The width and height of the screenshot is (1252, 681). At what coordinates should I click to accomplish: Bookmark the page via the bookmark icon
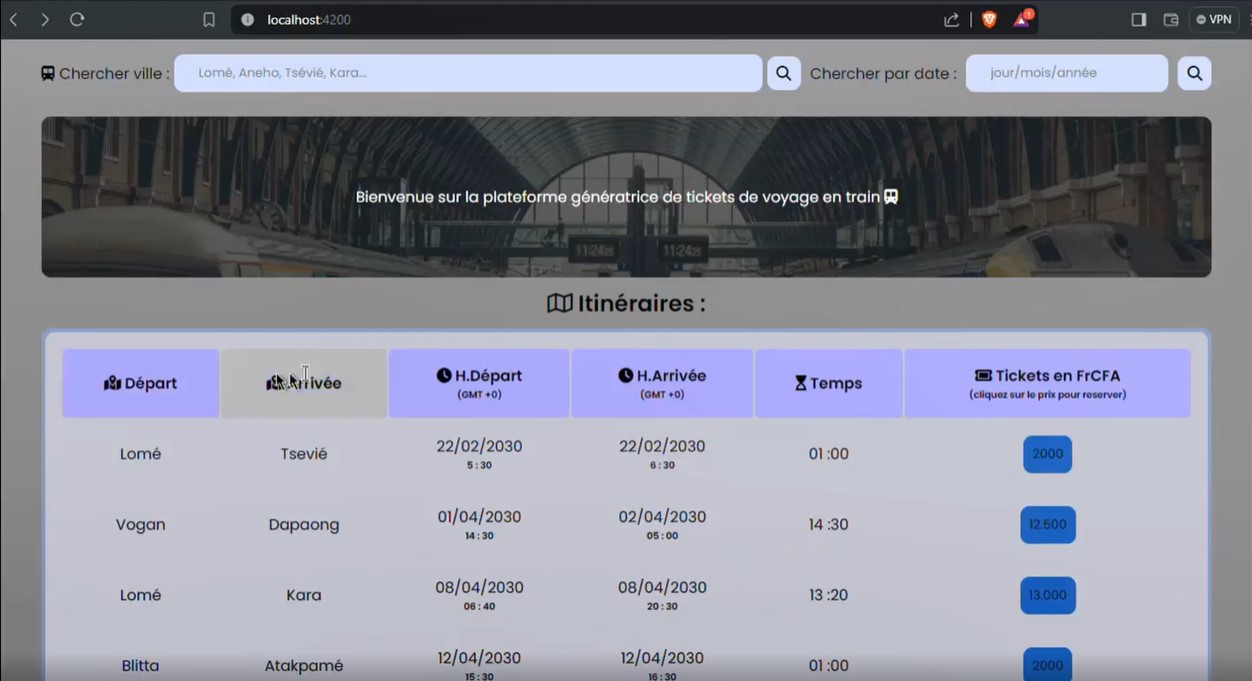tap(209, 20)
